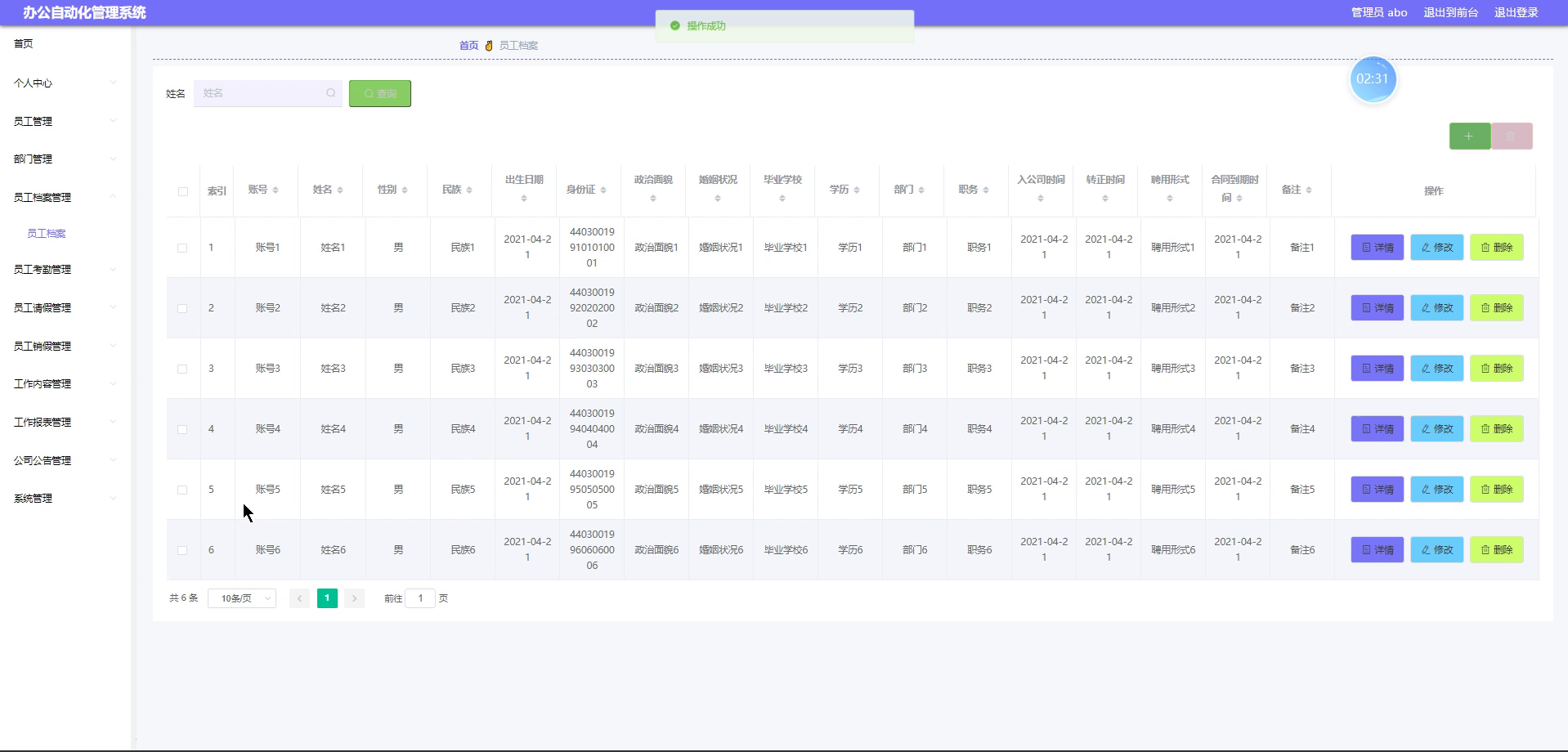Click 退出登录 in the top bar
This screenshot has height=752, width=1568.
[1516, 12]
